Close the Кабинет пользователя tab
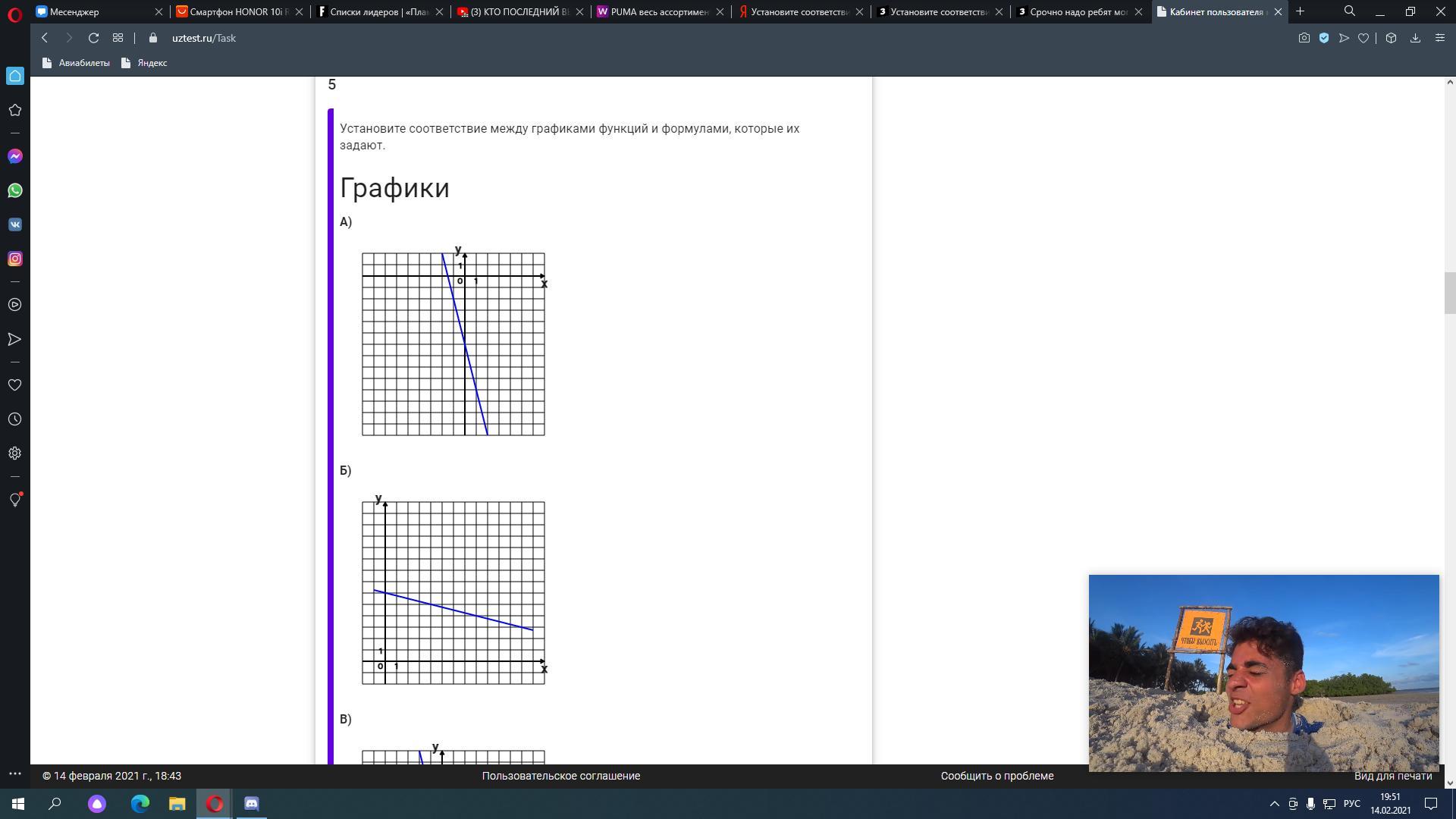 [1278, 12]
